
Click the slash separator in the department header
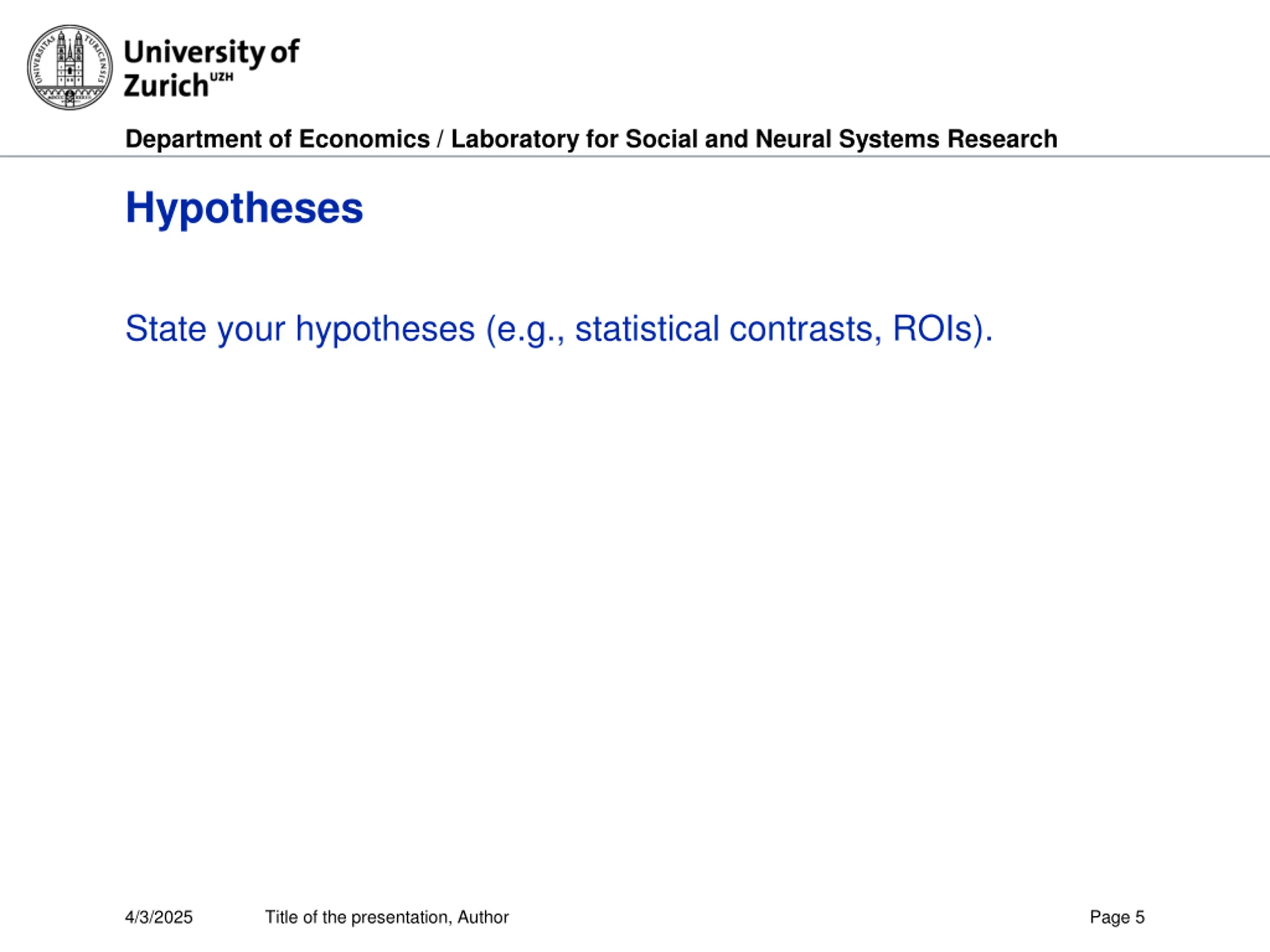(441, 139)
